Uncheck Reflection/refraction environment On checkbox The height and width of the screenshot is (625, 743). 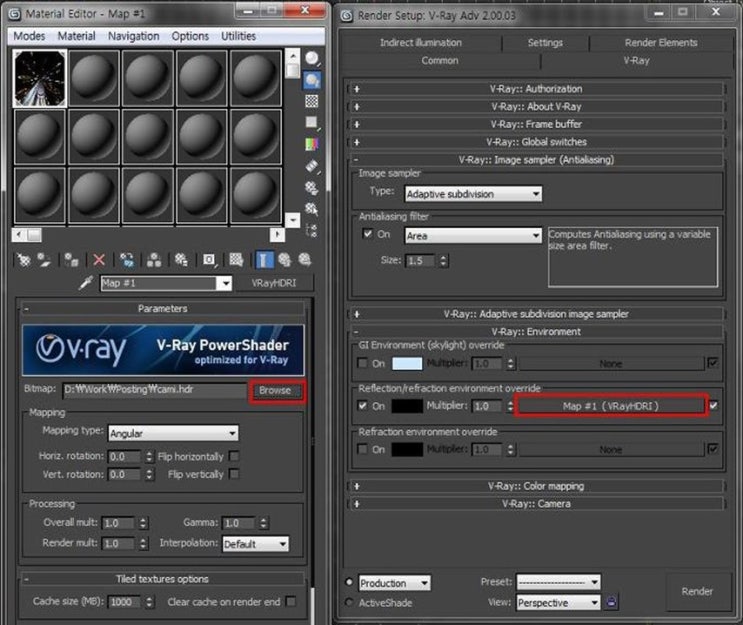pyautogui.click(x=362, y=406)
